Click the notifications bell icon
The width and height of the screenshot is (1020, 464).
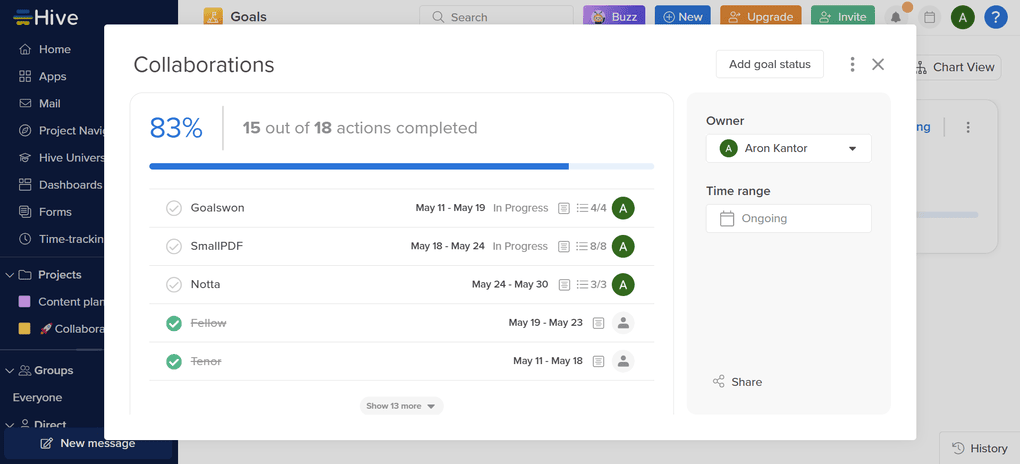(896, 17)
